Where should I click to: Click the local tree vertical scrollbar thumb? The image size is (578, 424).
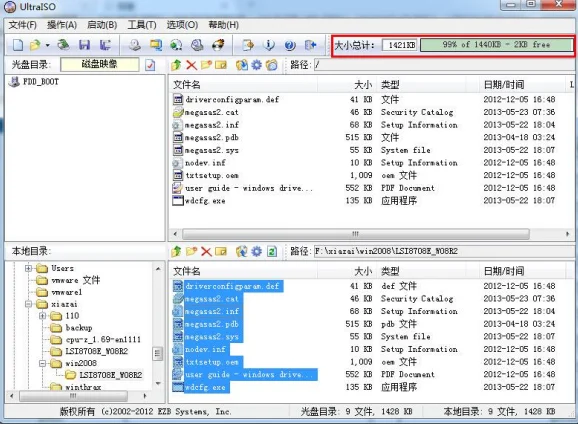(x=157, y=354)
